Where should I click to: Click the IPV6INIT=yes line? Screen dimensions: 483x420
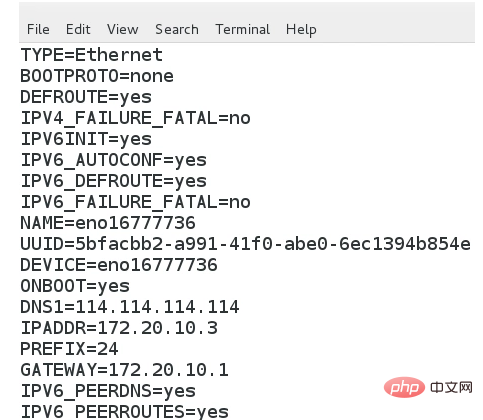[86, 139]
